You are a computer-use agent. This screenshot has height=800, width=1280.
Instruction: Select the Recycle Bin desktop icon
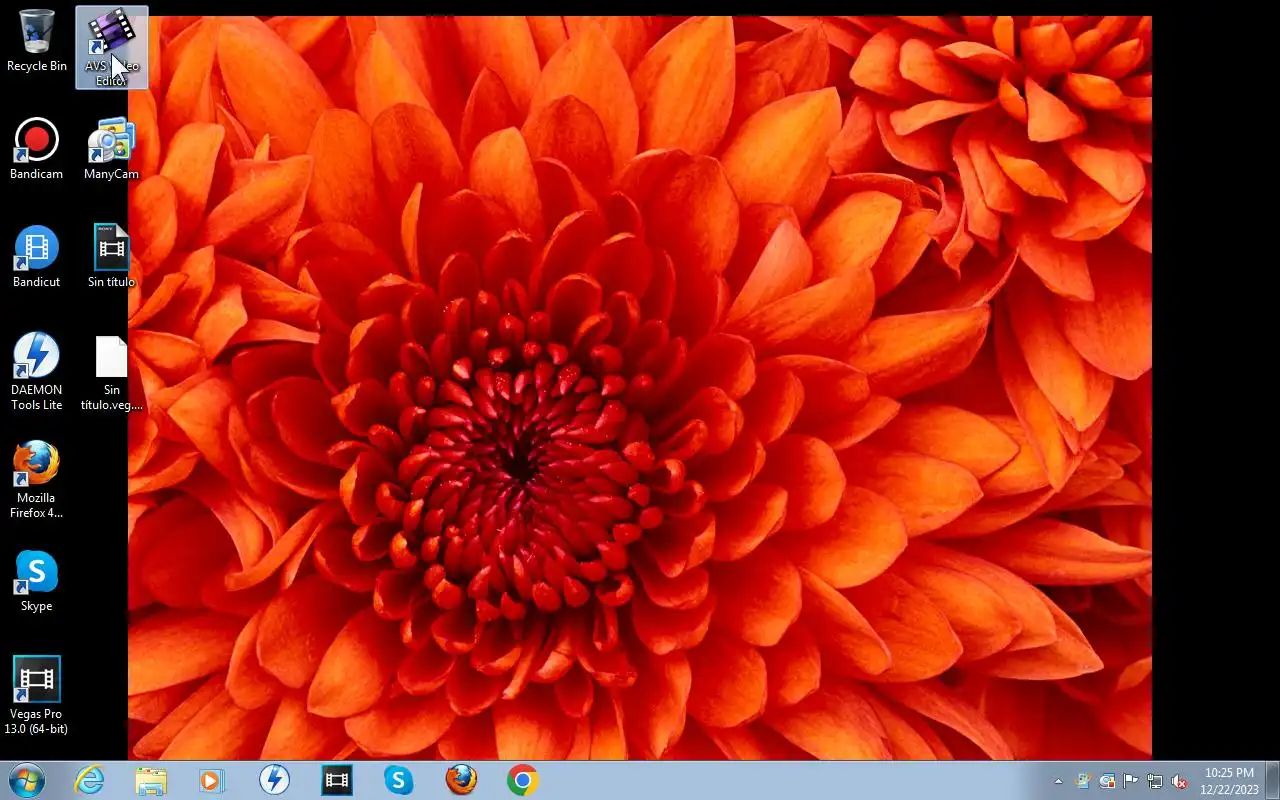point(37,40)
